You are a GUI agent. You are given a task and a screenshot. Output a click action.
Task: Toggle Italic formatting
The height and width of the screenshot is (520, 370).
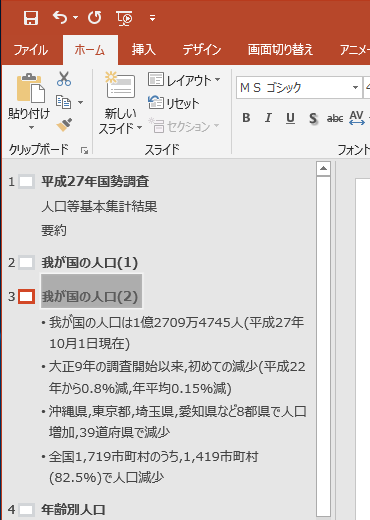tap(268, 118)
